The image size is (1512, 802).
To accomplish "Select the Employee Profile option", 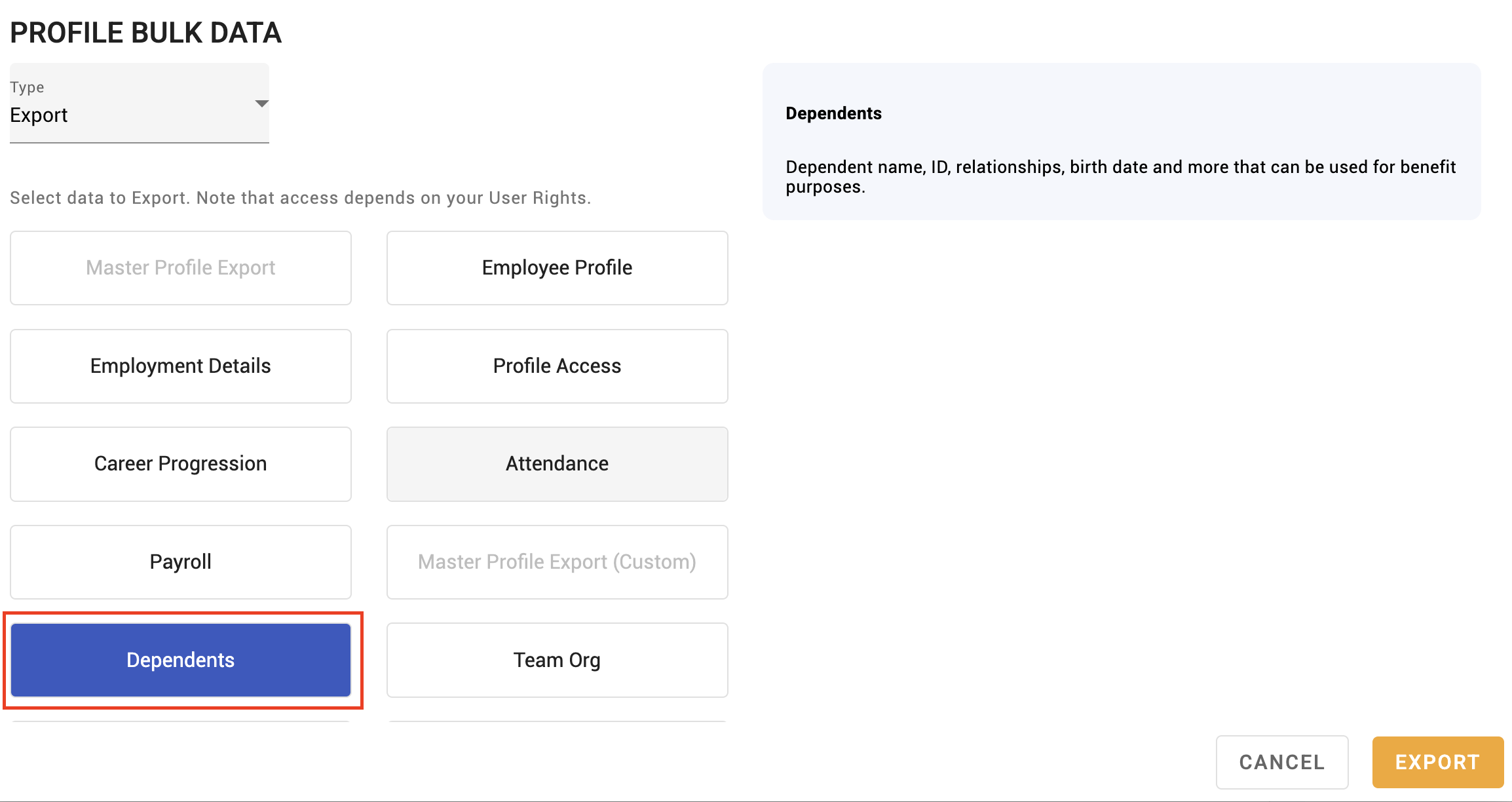I will pyautogui.click(x=557, y=267).
